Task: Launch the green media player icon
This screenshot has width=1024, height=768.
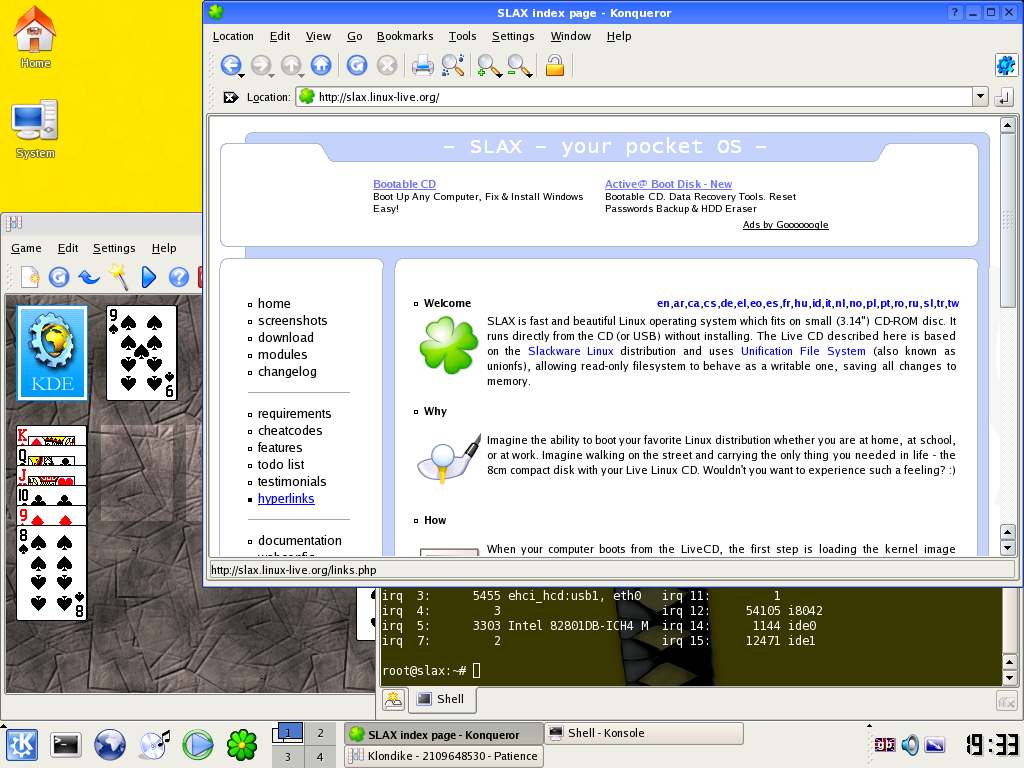Action: pos(198,744)
